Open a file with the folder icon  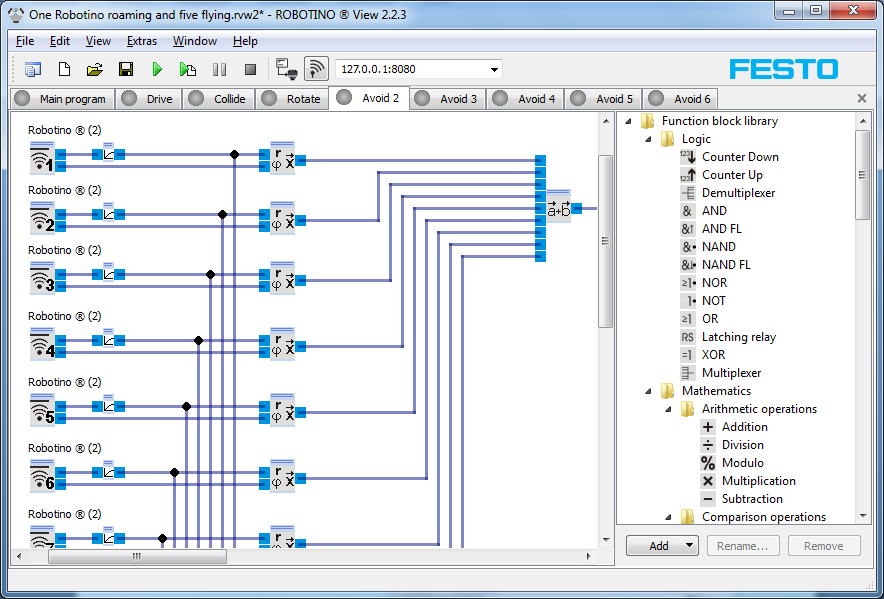tap(95, 69)
